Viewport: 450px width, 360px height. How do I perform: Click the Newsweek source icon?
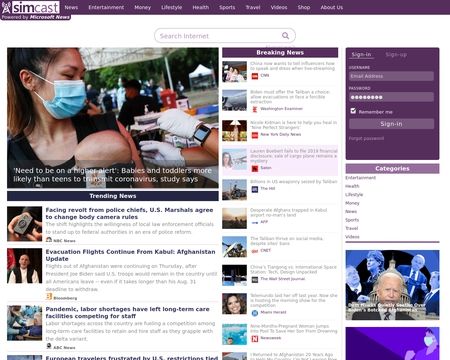[255, 339]
